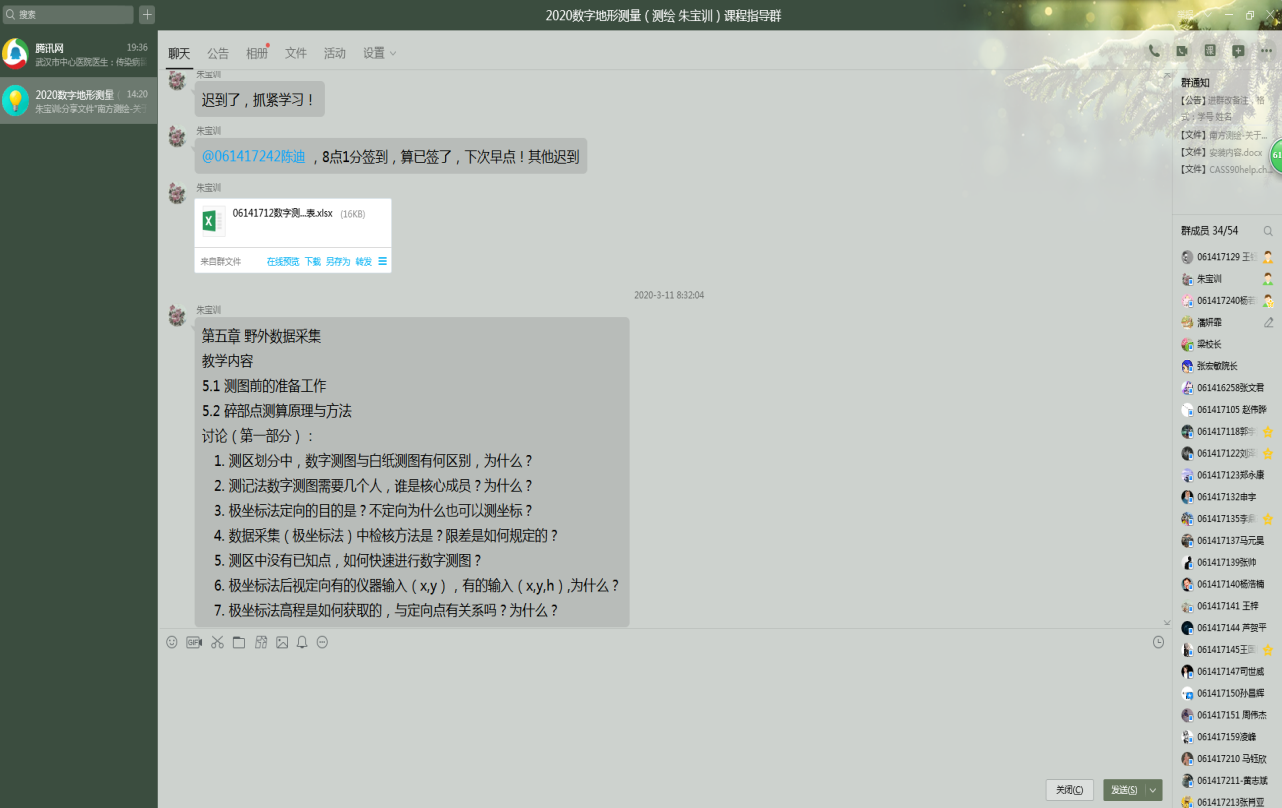Switch to the 公告 tab
Image resolution: width=1282 pixels, height=808 pixels.
(x=218, y=53)
